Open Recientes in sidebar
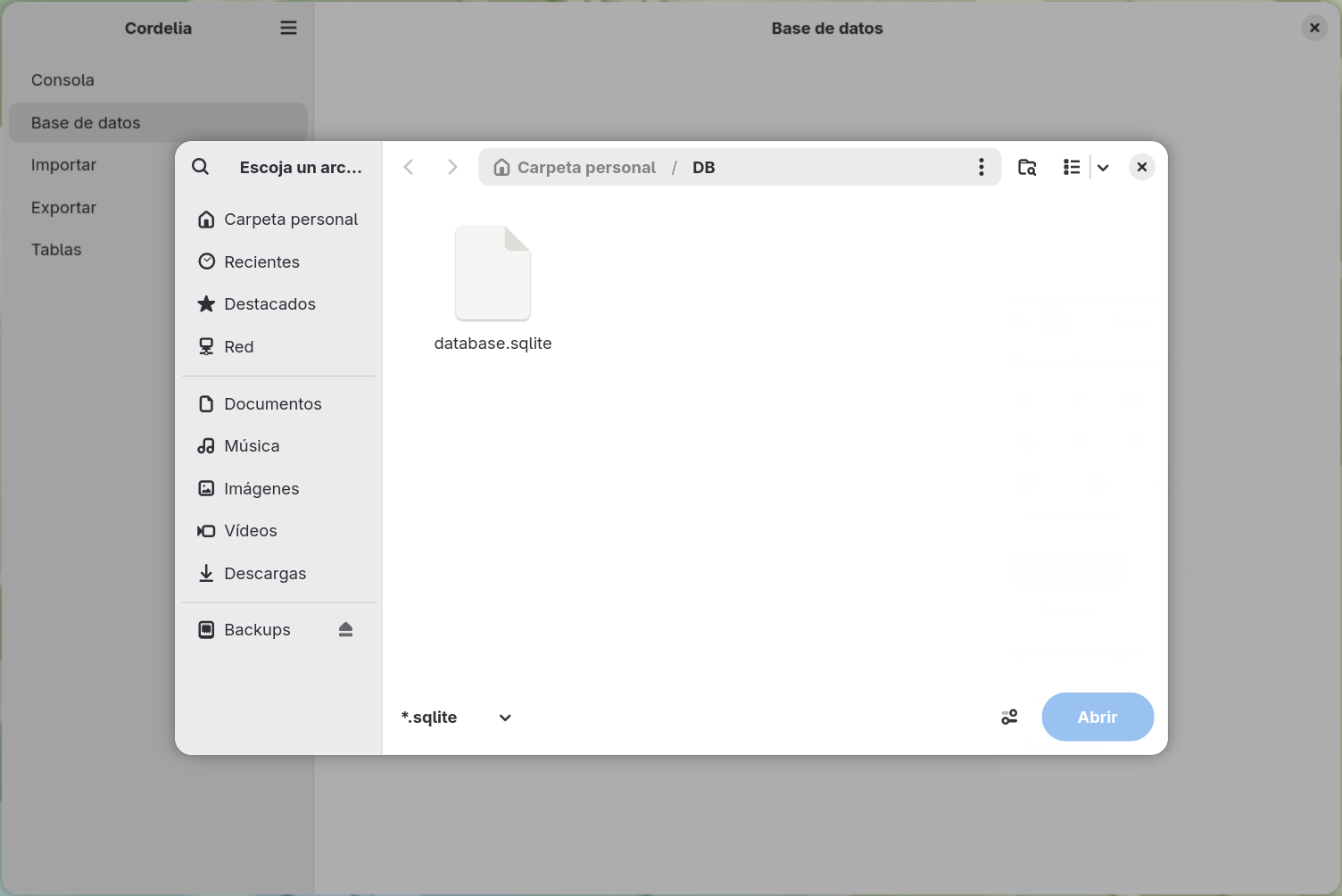This screenshot has height=896, width=1342. 278,261
